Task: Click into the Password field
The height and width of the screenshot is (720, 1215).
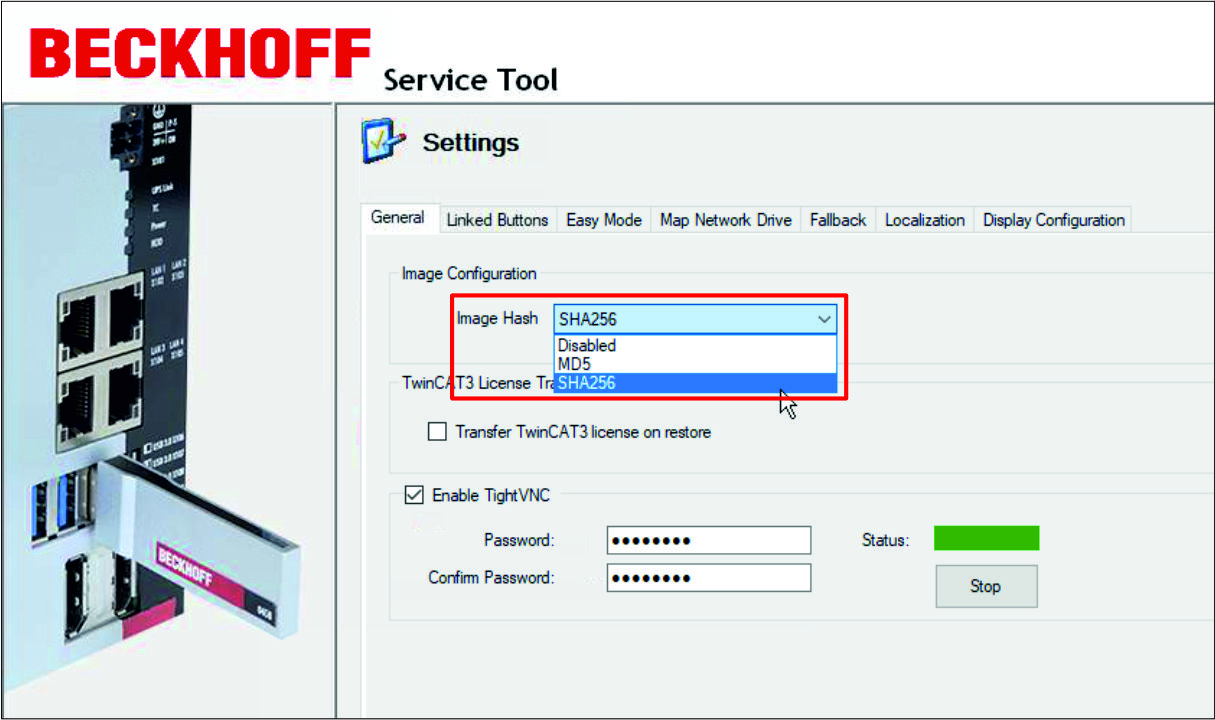Action: click(x=708, y=540)
